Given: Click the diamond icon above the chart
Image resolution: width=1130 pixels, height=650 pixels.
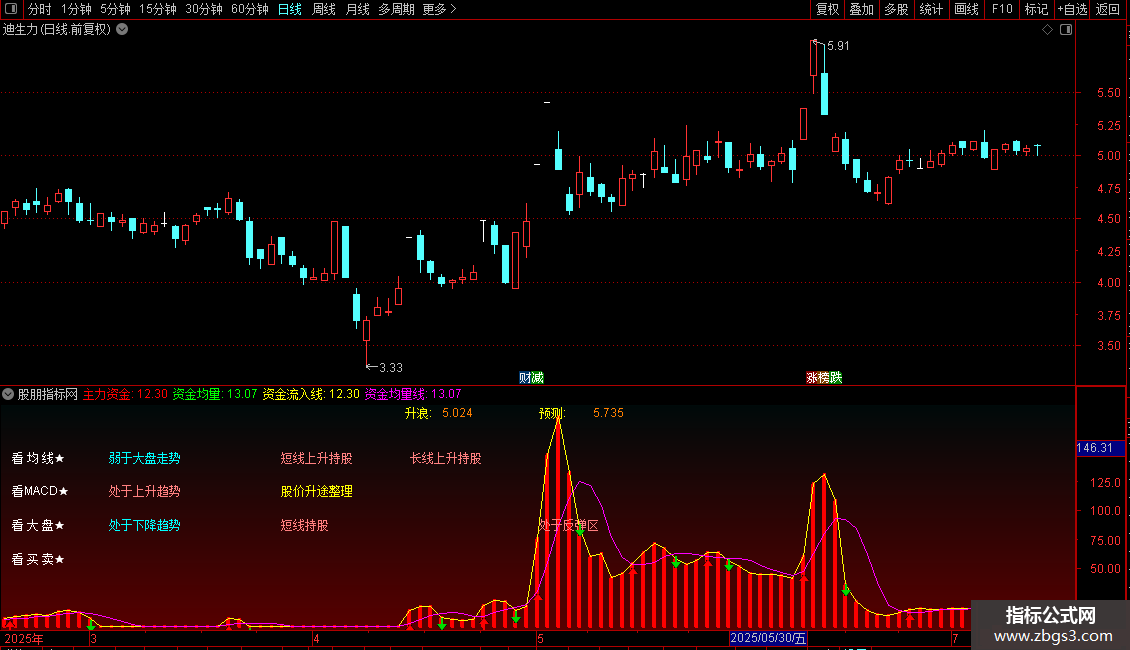Looking at the screenshot, I should tap(1048, 30).
